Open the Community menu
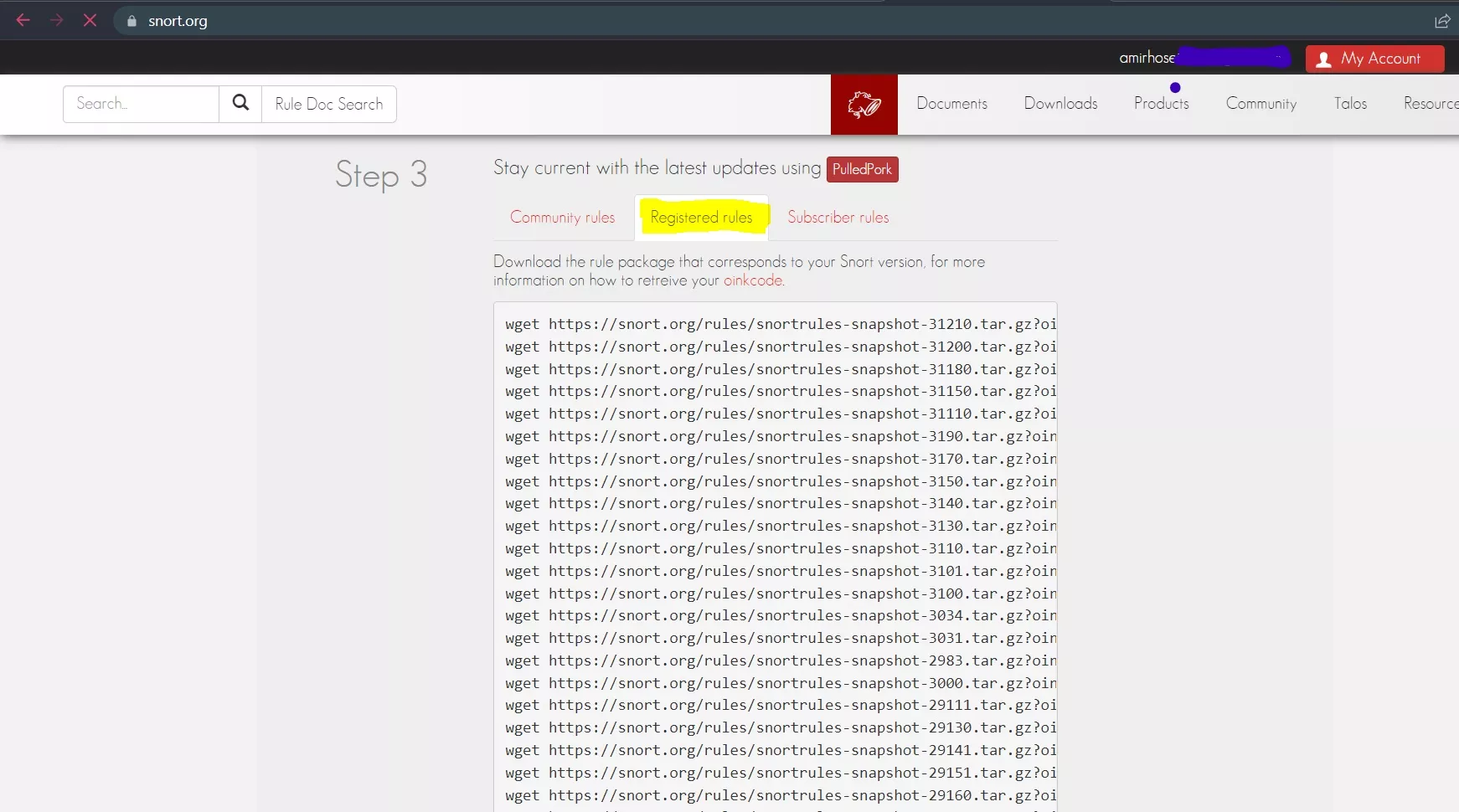The image size is (1459, 812). point(1261,104)
